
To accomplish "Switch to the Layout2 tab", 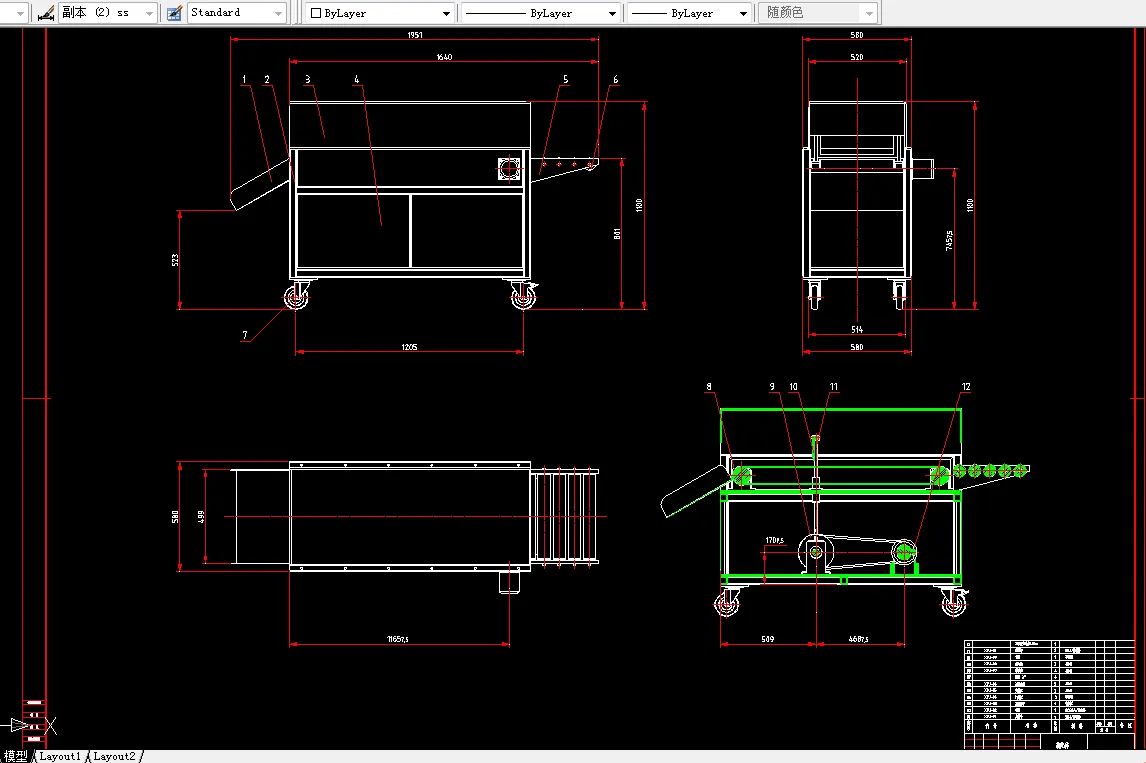I will click(x=115, y=756).
